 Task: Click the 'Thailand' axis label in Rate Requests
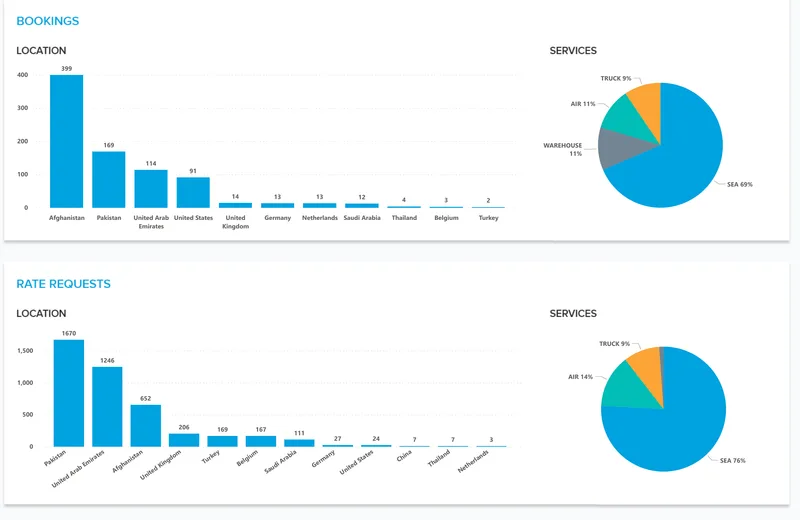[x=439, y=458]
